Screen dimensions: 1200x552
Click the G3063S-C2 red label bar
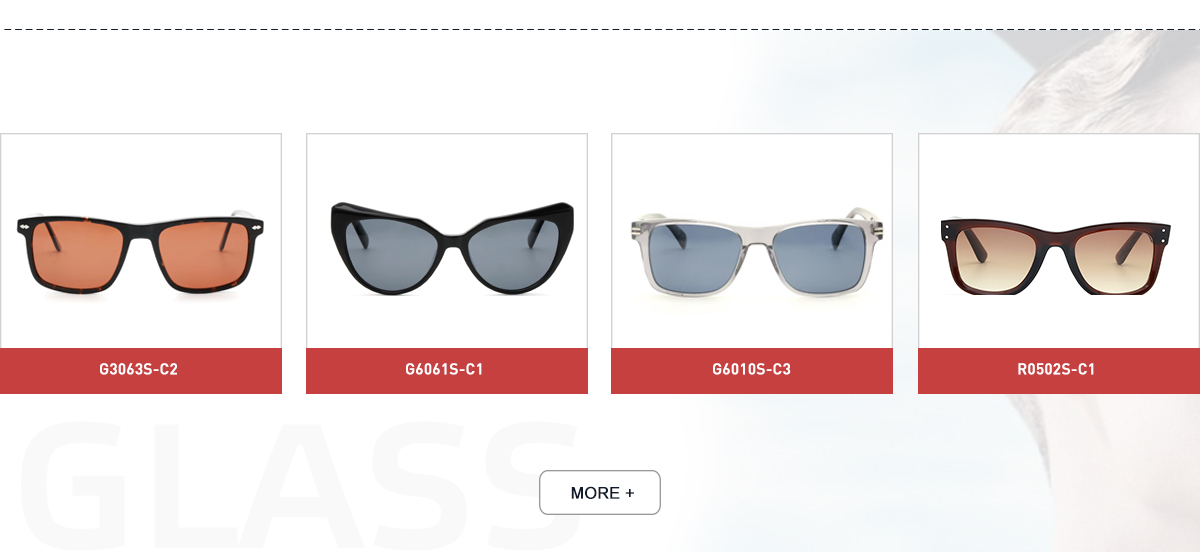(140, 370)
